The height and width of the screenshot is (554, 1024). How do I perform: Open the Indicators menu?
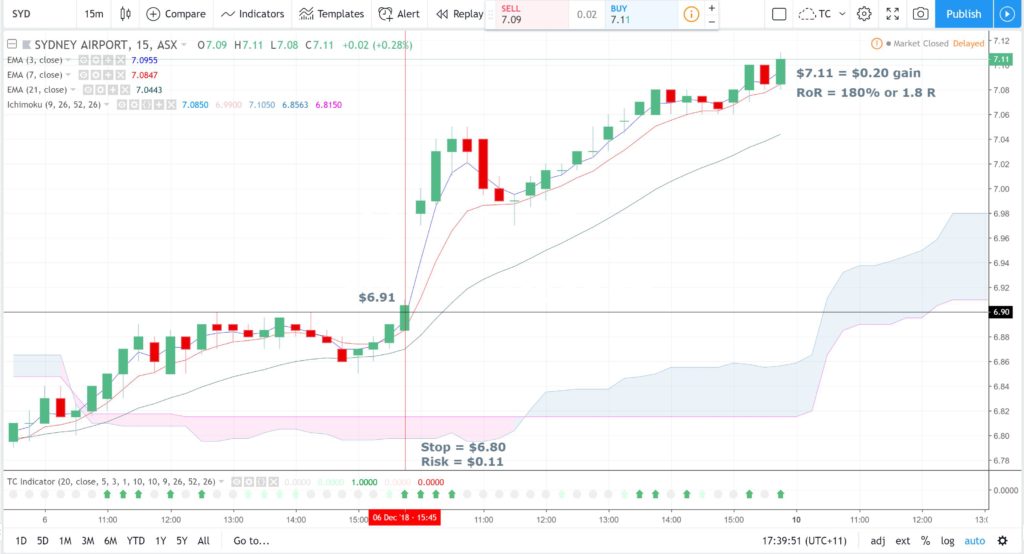coord(253,14)
